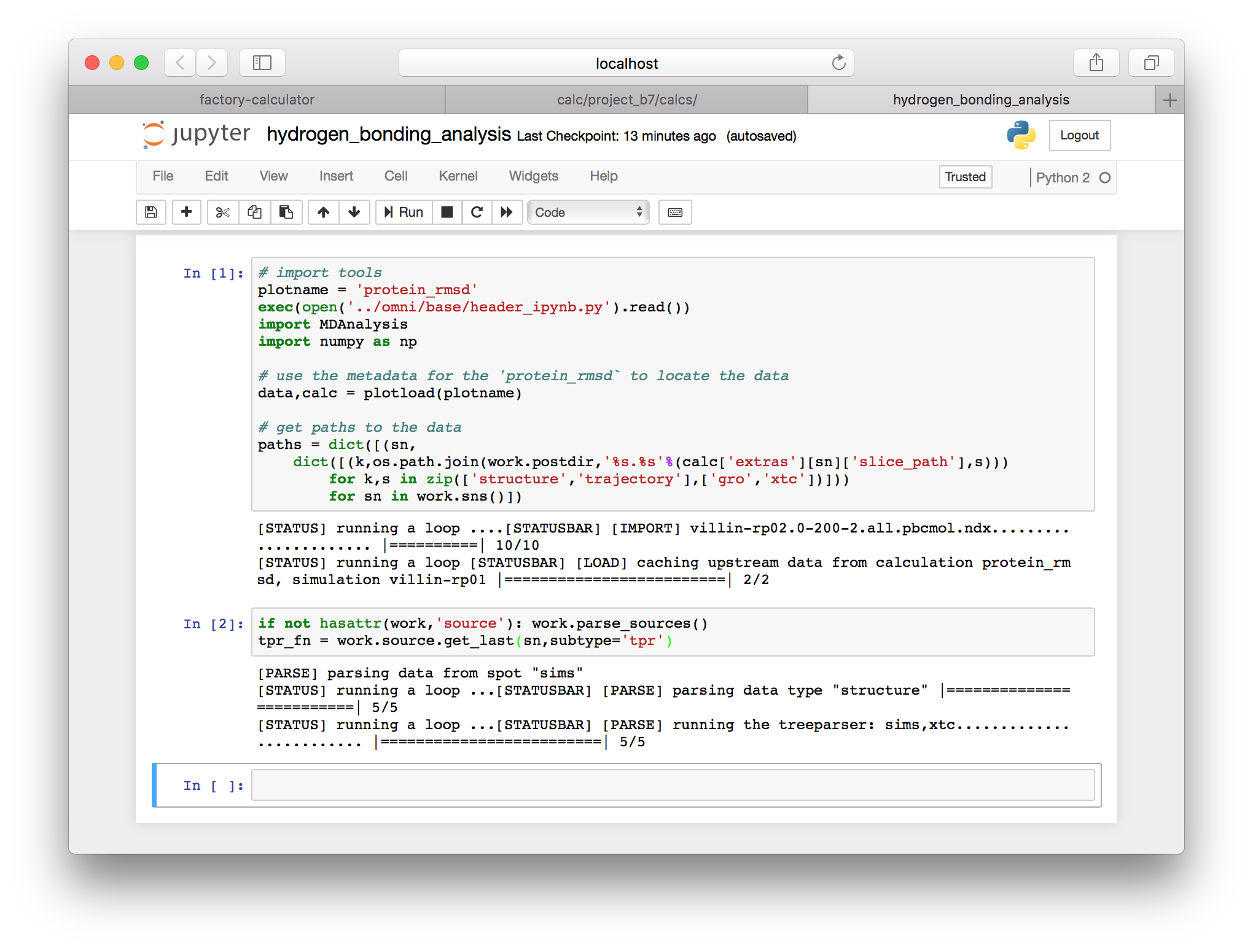
Task: Save the notebook with the floppy icon
Action: pos(151,212)
